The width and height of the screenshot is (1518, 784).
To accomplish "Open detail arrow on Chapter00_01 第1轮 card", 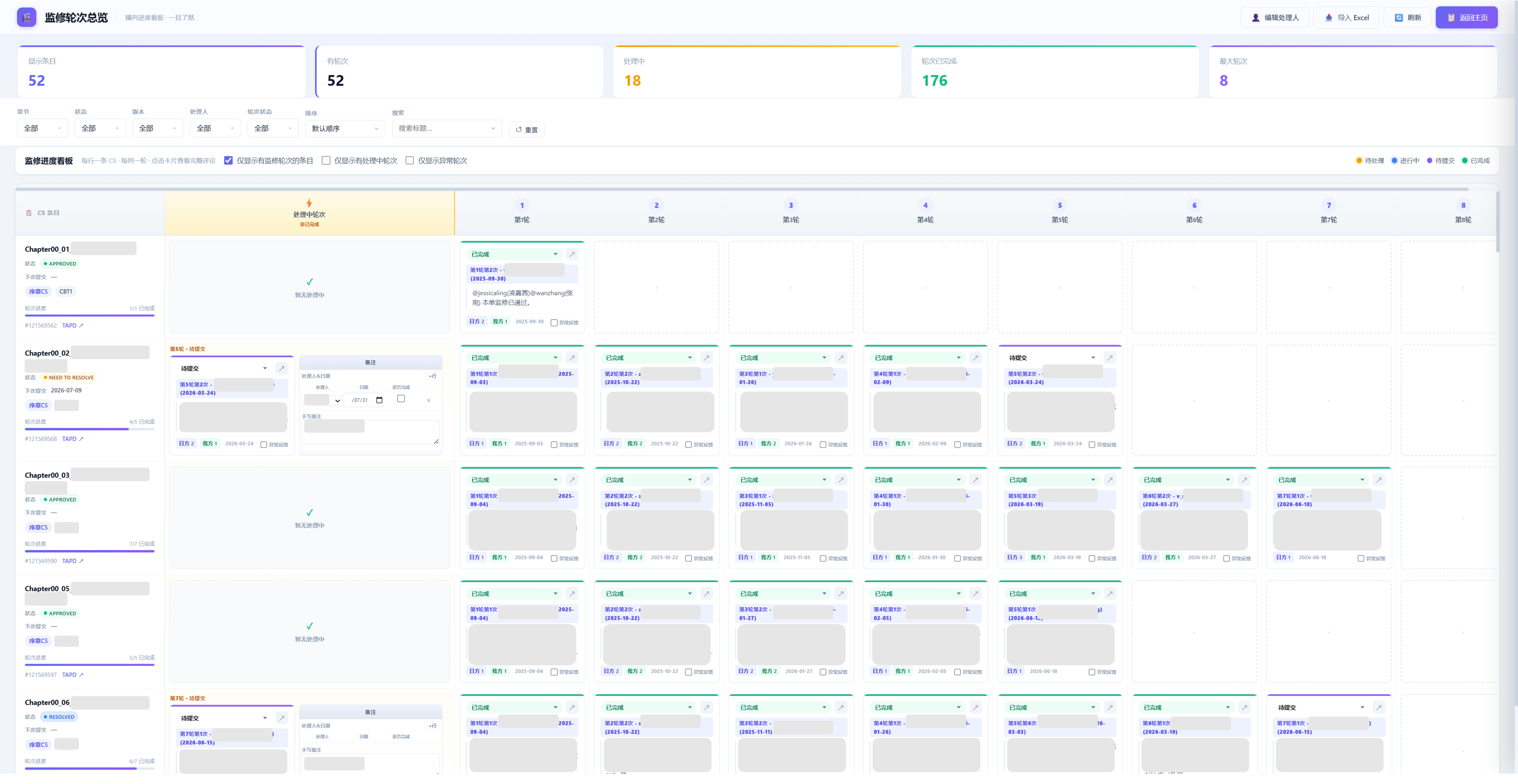I will 572,254.
